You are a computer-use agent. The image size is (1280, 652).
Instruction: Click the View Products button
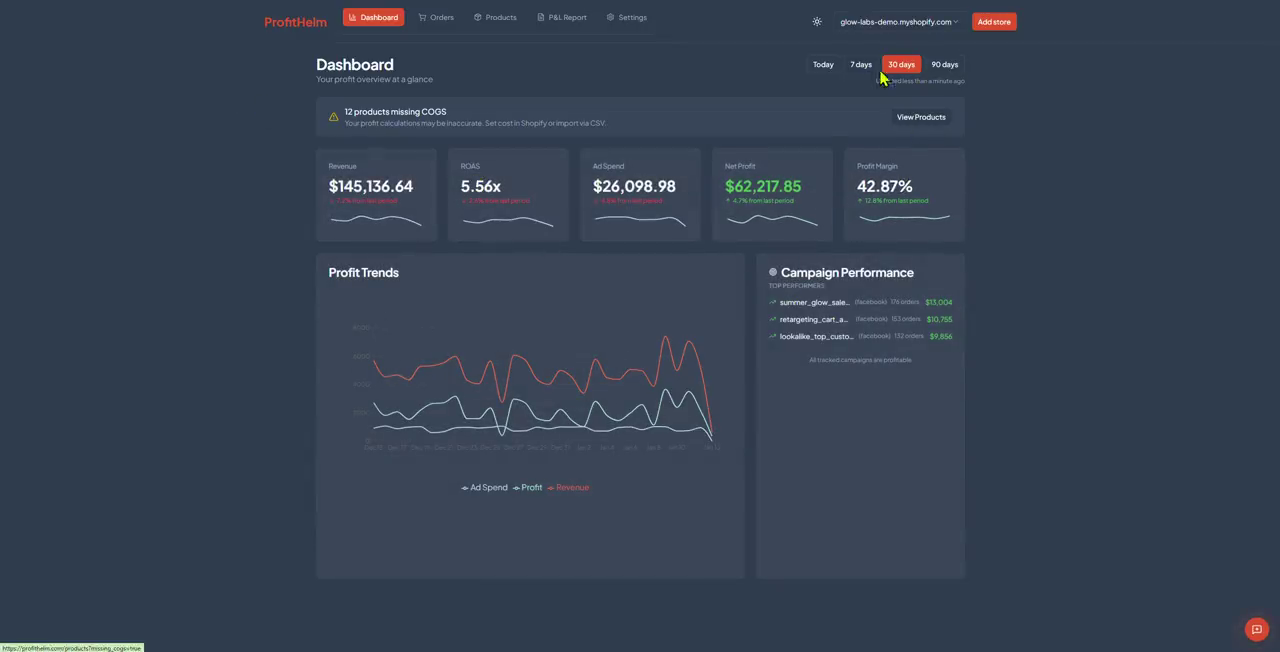(921, 117)
